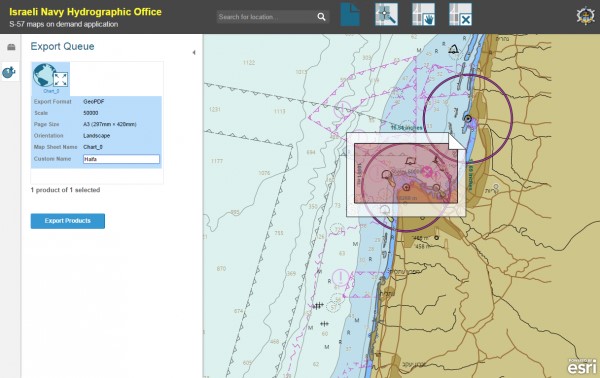The image size is (600, 378).
Task: Click the '1 product of 1 selected' text
Action: [65, 190]
